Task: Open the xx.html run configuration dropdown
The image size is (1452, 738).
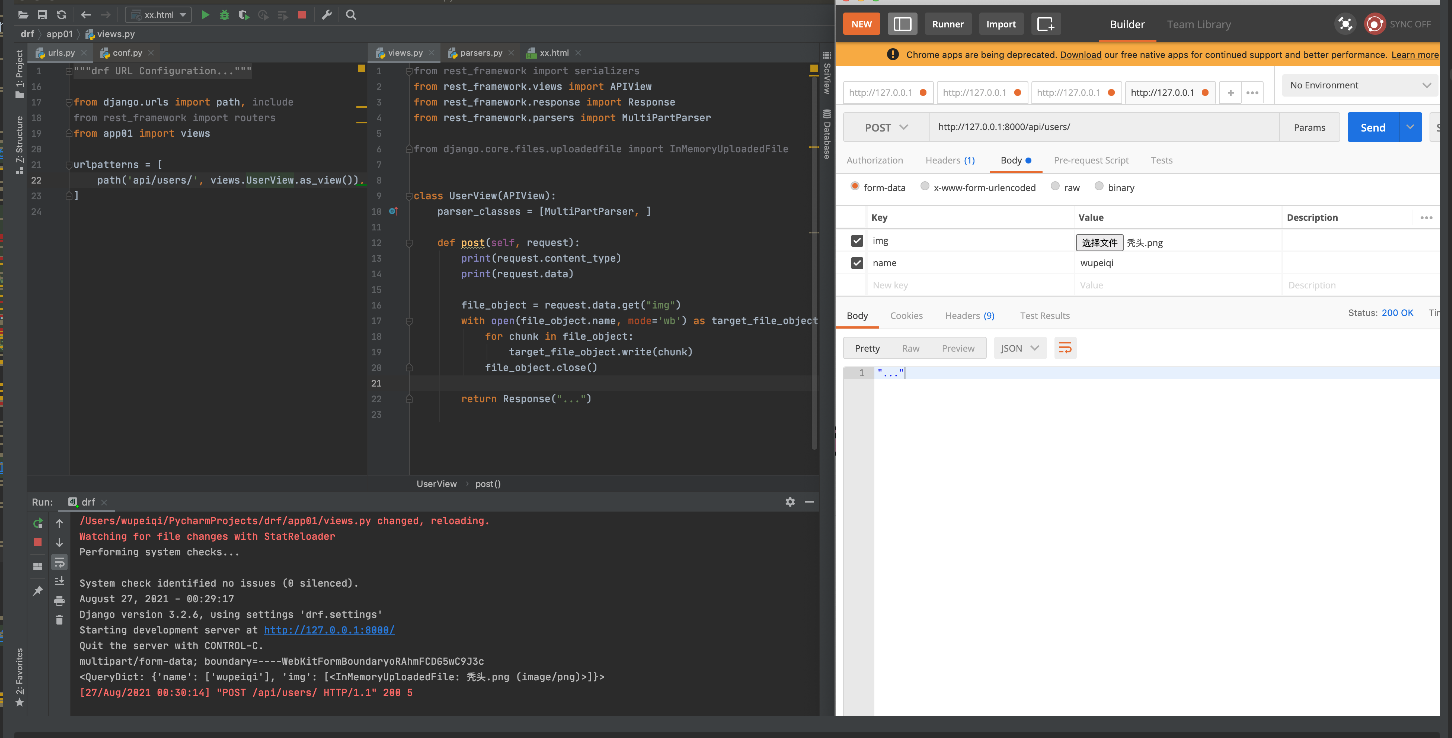Action: [x=158, y=15]
